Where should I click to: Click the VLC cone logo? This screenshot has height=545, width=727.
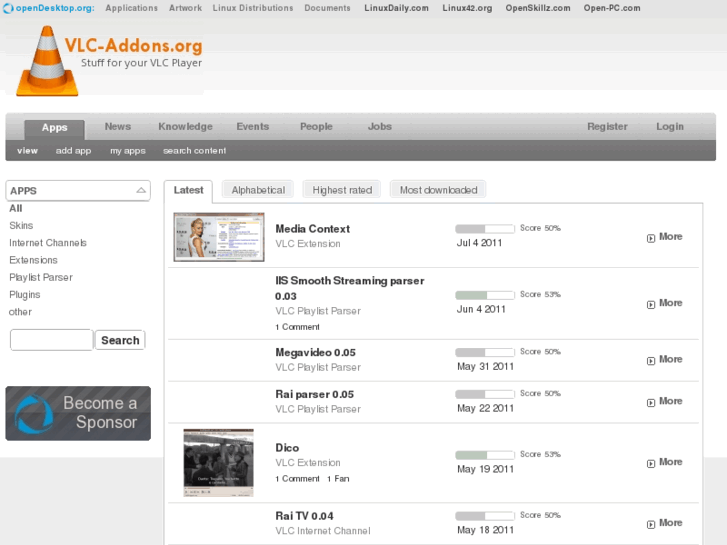[x=47, y=61]
